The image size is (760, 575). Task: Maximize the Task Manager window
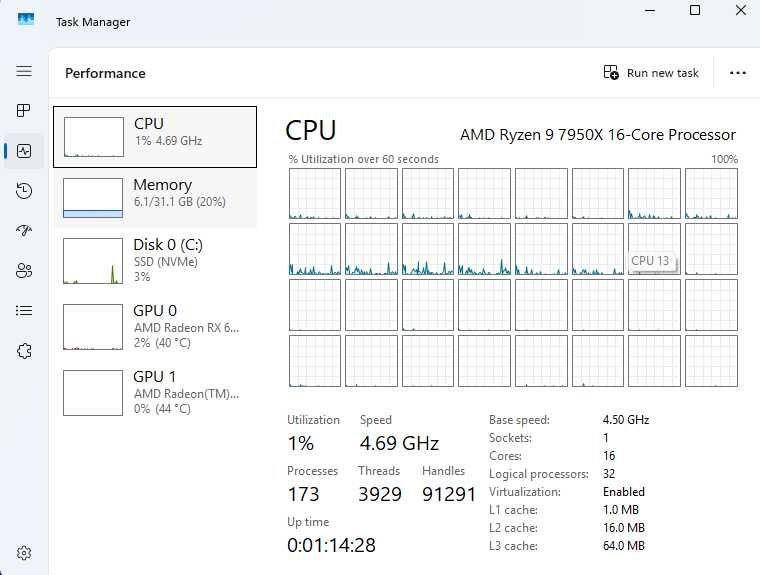pos(695,10)
